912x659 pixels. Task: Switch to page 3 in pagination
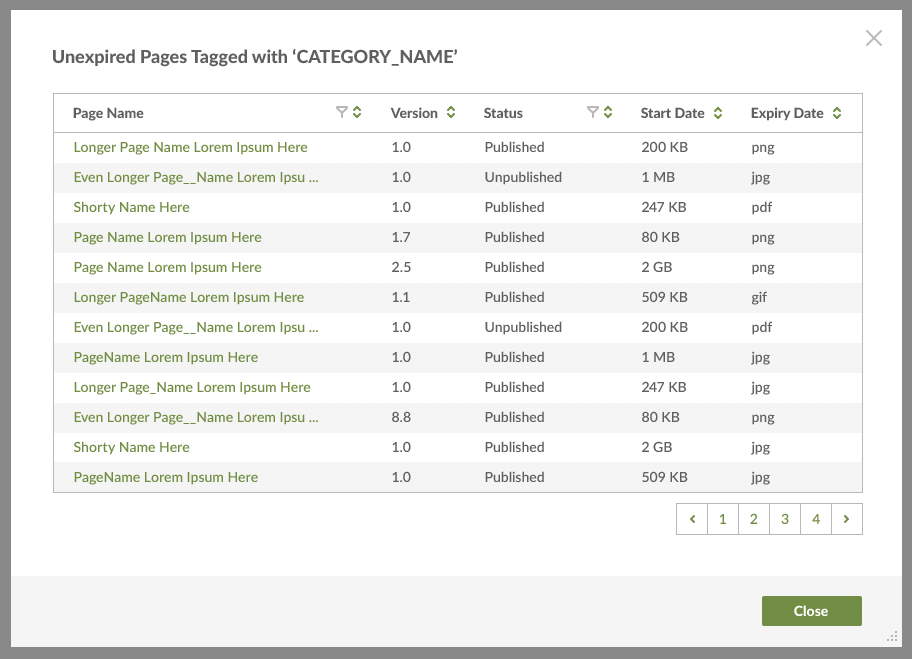pos(785,519)
